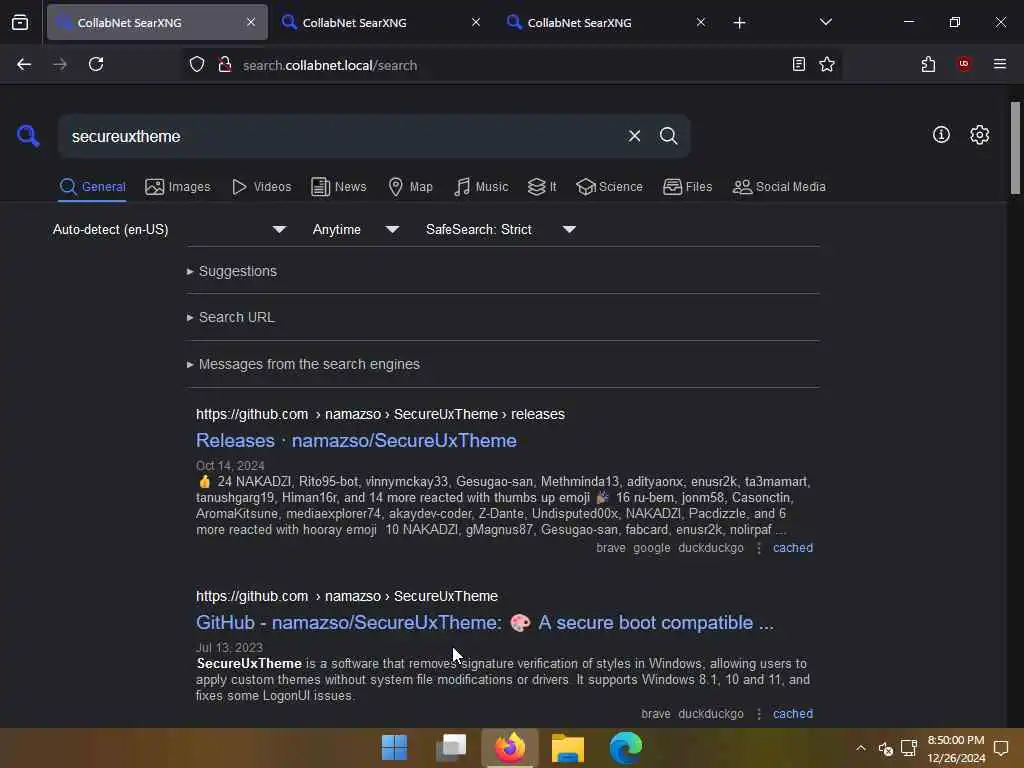The width and height of the screenshot is (1024, 768).
Task: Click the SearXNG logo magnifier icon
Action: [x=28, y=136]
